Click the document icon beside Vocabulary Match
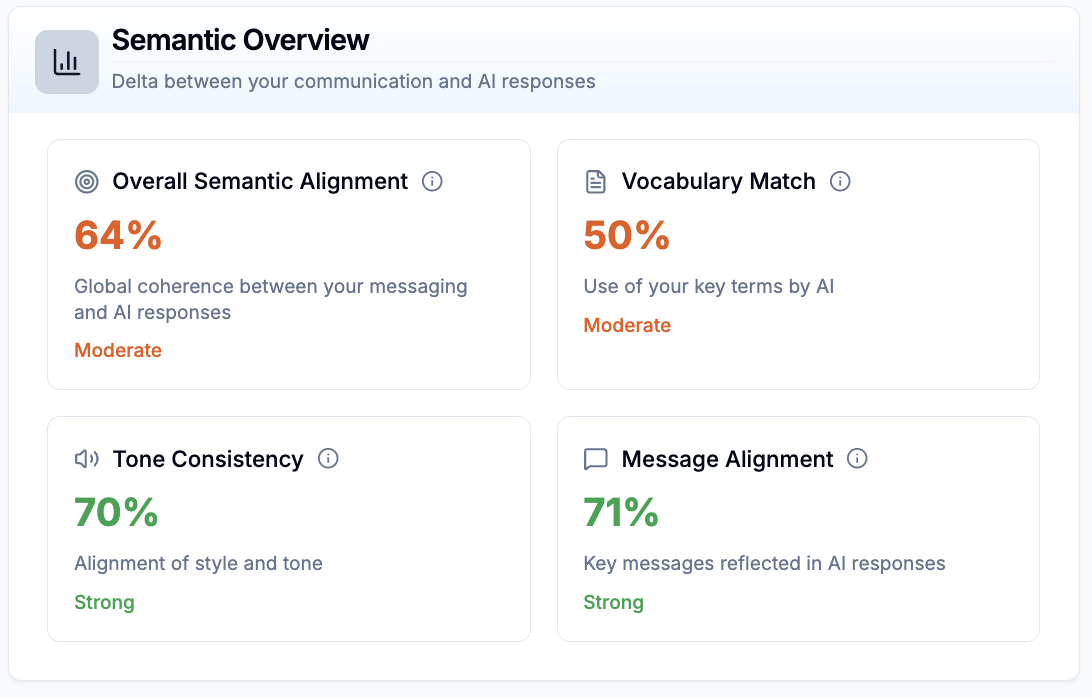1092x698 pixels. point(596,181)
